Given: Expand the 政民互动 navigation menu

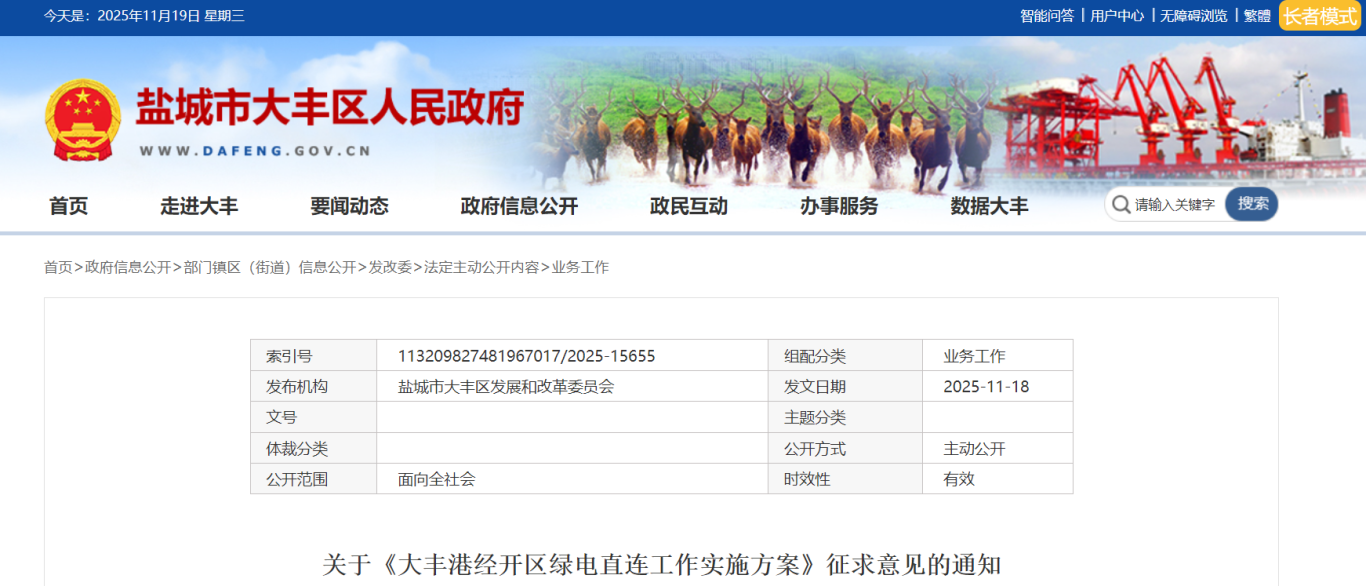Looking at the screenshot, I should (689, 206).
